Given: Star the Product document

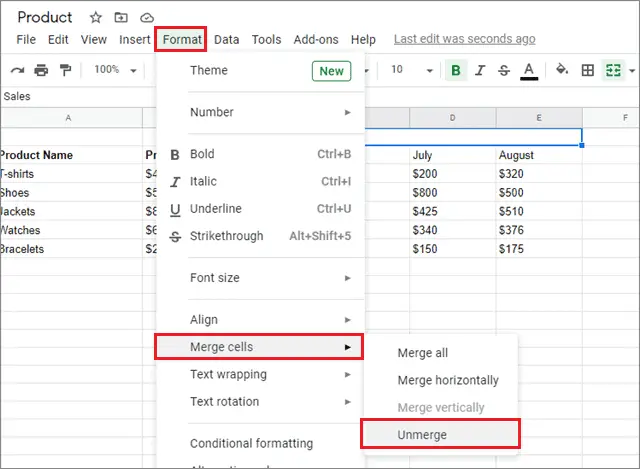Looking at the screenshot, I should [96, 18].
